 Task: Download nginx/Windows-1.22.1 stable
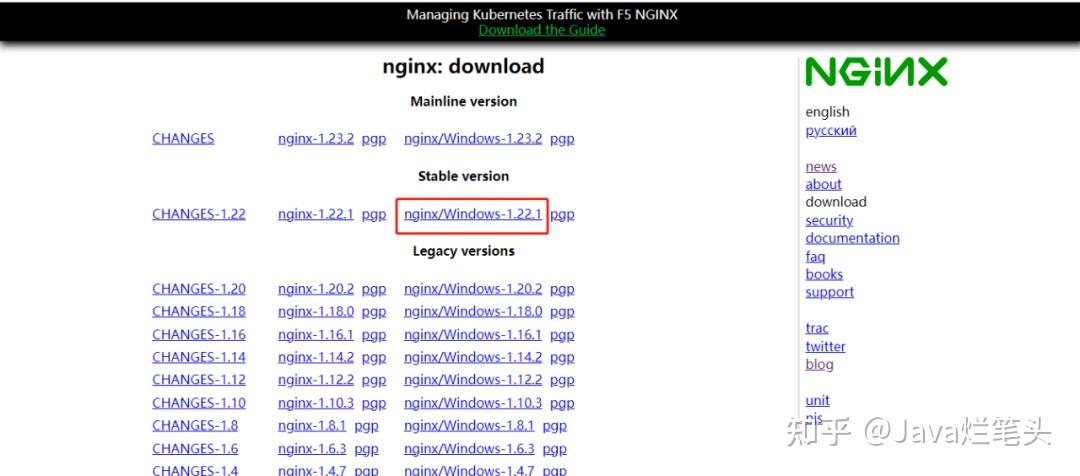coord(473,214)
